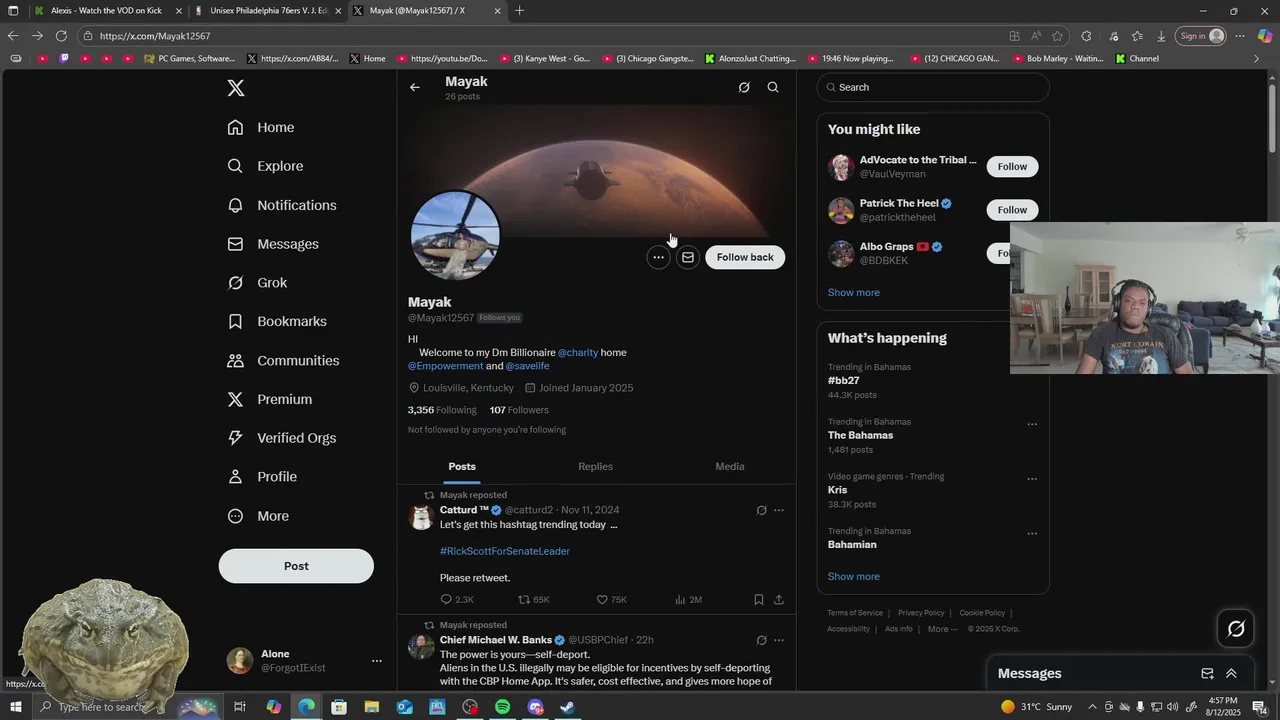This screenshot has width=1280, height=720.
Task: Open Spotify from the taskbar
Action: (502, 707)
